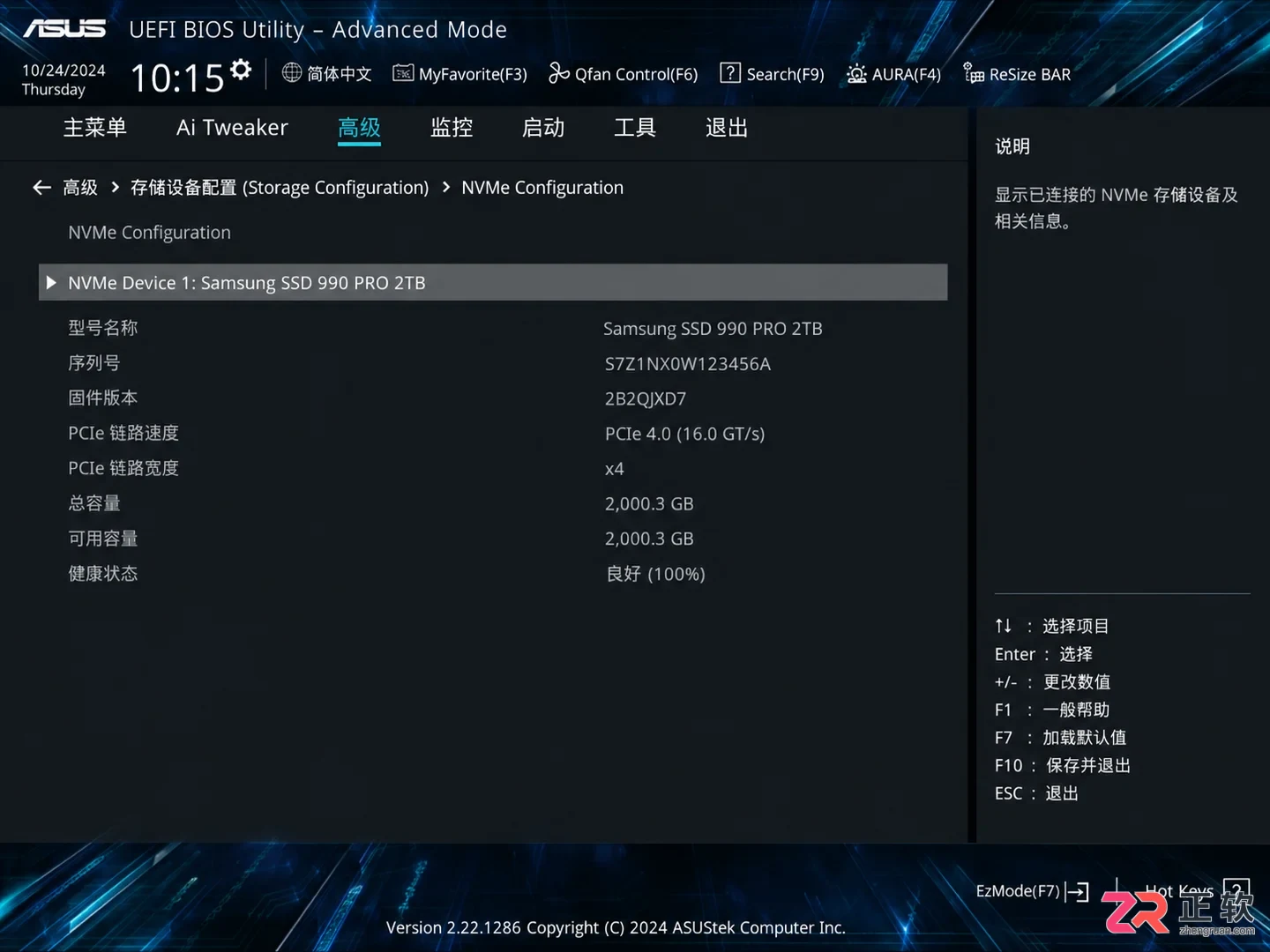Click the x4 link width value
Image resolution: width=1270 pixels, height=952 pixels.
click(x=615, y=469)
